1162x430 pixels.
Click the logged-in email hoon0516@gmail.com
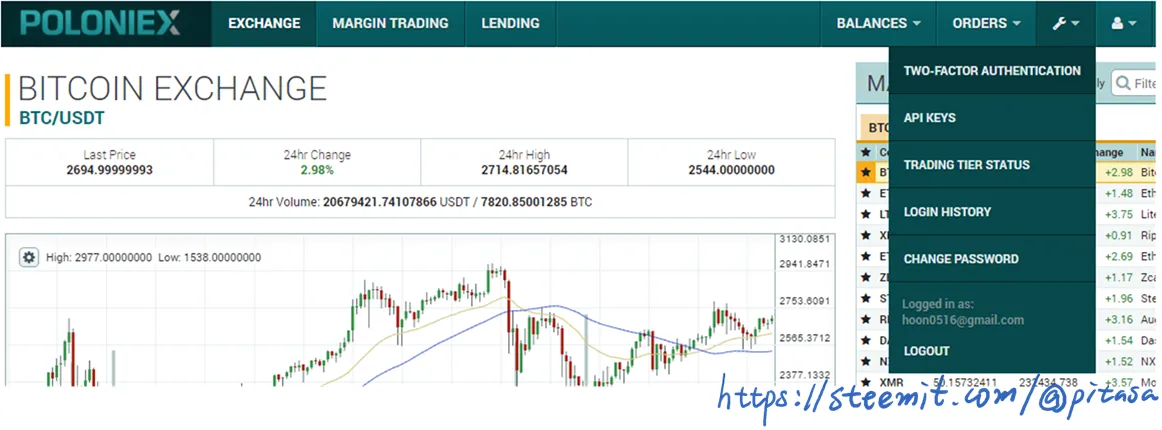click(x=963, y=320)
